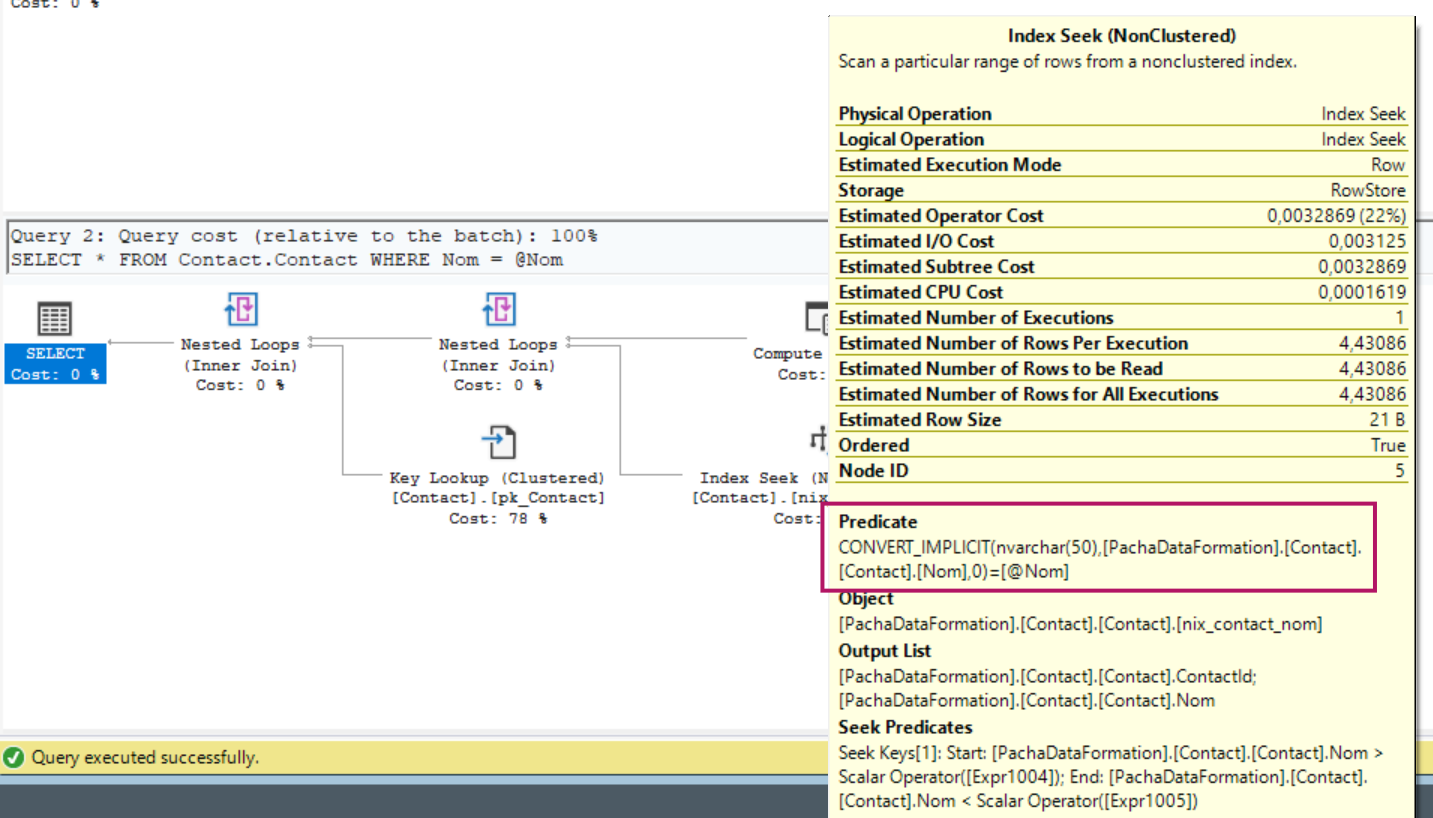Click the Query executed successfully status message
1433x818 pixels.
coord(145,757)
